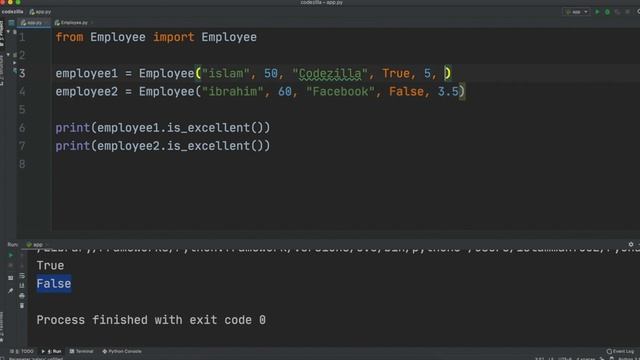Click the print icon in Run panel
640x360 pixels.
pos(22,296)
